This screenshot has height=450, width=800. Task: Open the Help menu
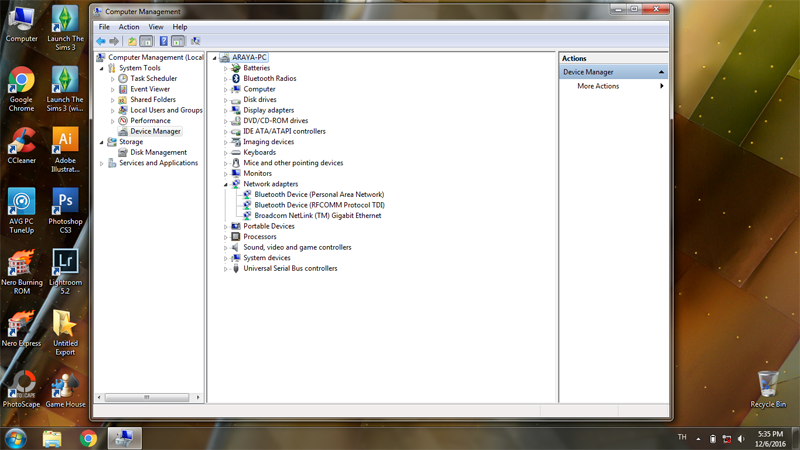coord(180,27)
